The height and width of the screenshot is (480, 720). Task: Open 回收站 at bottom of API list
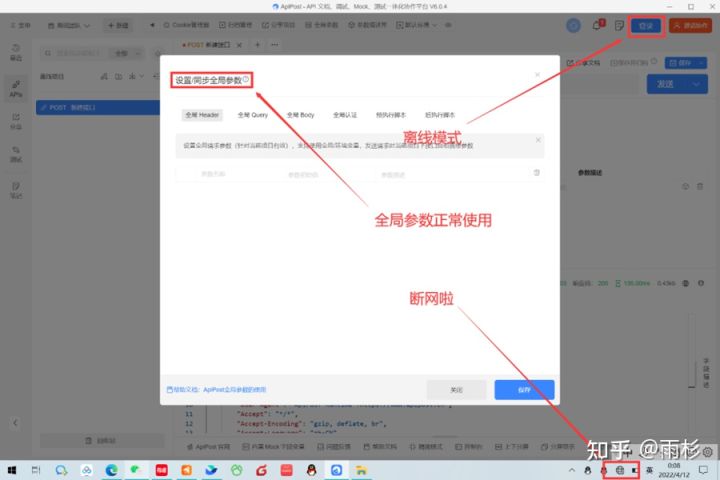[x=101, y=440]
